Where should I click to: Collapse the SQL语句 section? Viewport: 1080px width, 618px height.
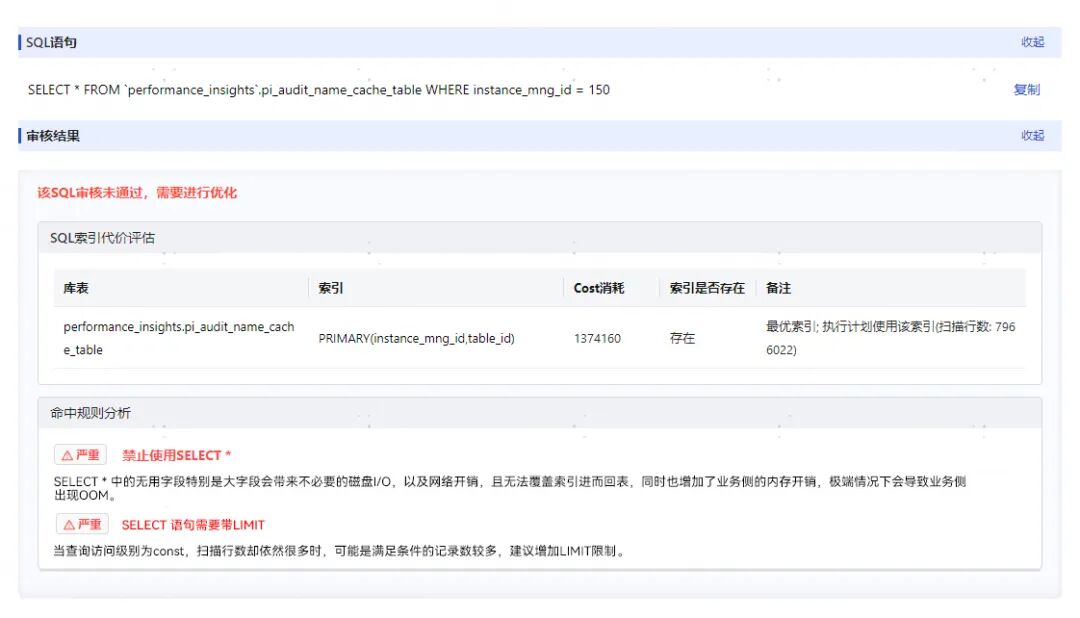click(1032, 42)
